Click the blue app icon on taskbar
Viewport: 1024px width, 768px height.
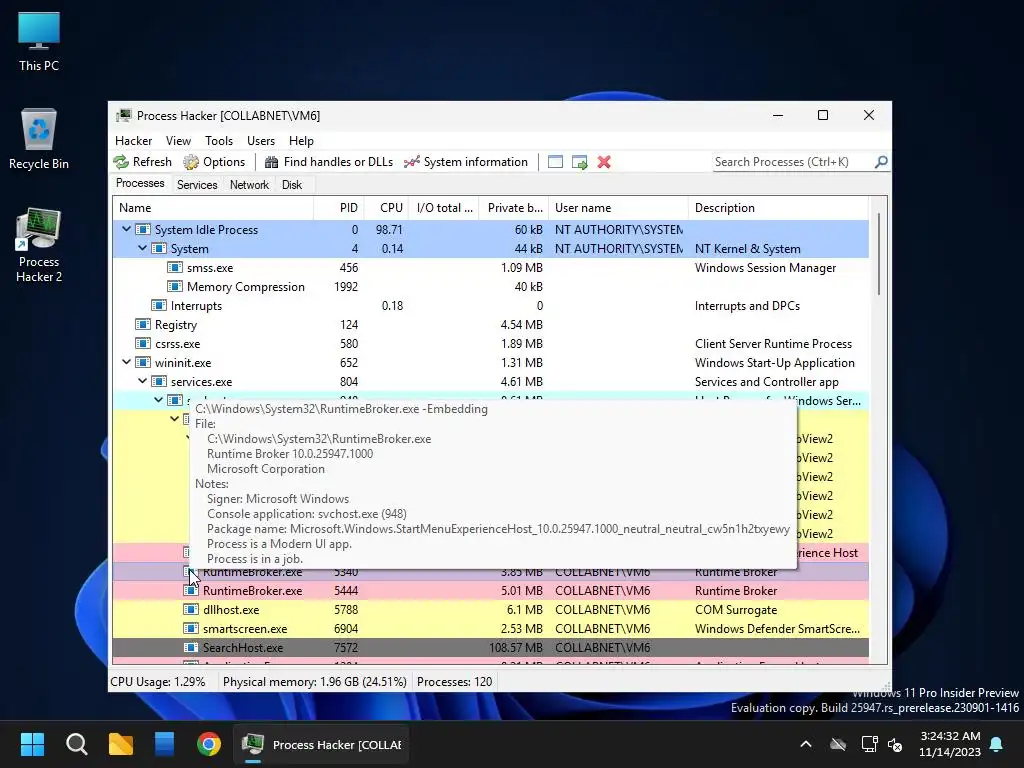click(165, 744)
